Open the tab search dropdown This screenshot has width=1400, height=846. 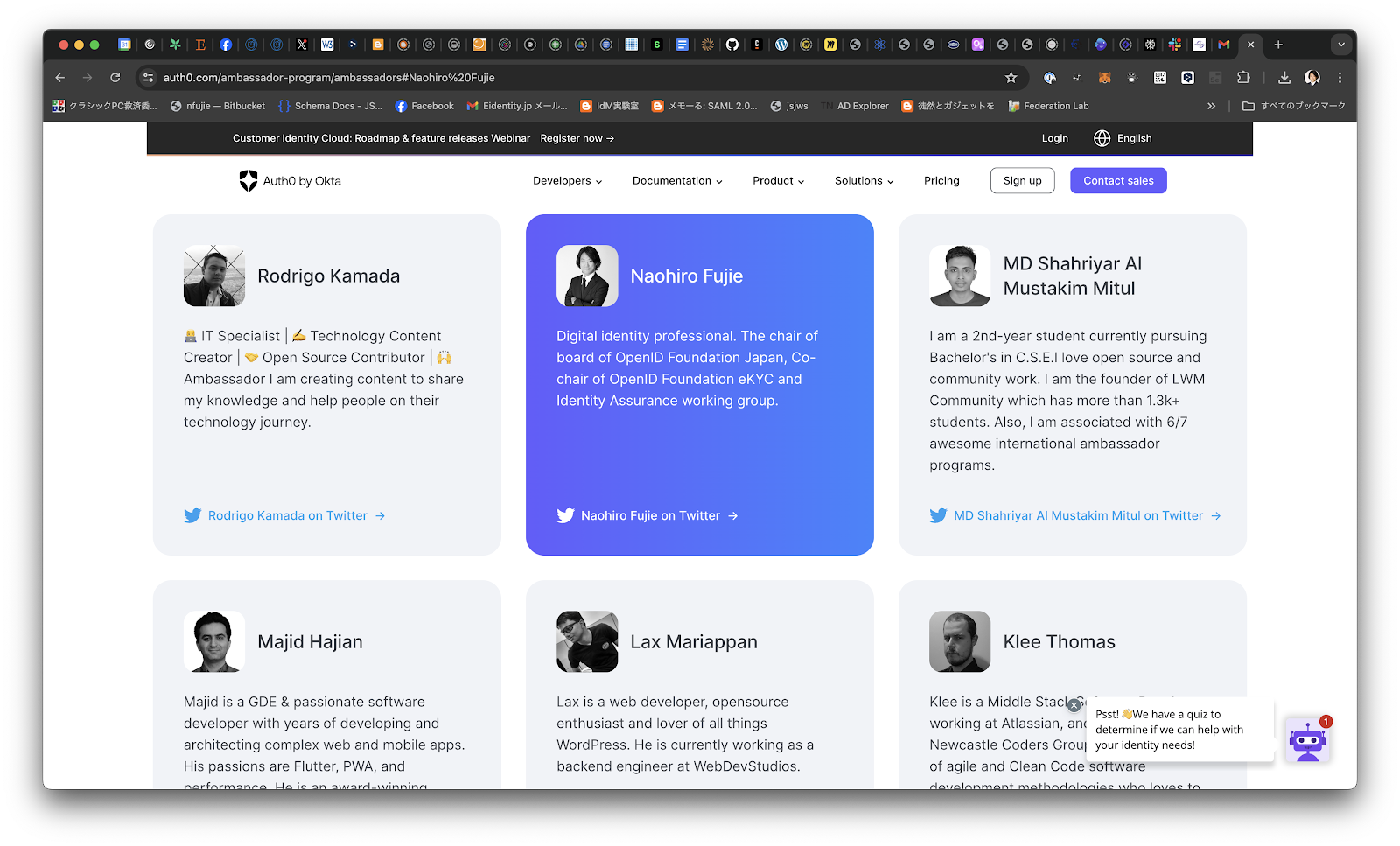(1341, 45)
